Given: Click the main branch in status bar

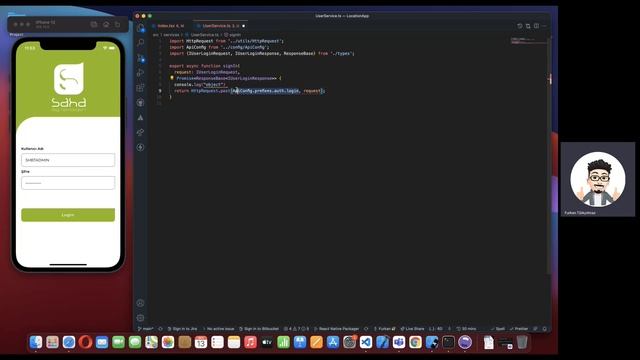Looking at the screenshot, I should point(146,329).
